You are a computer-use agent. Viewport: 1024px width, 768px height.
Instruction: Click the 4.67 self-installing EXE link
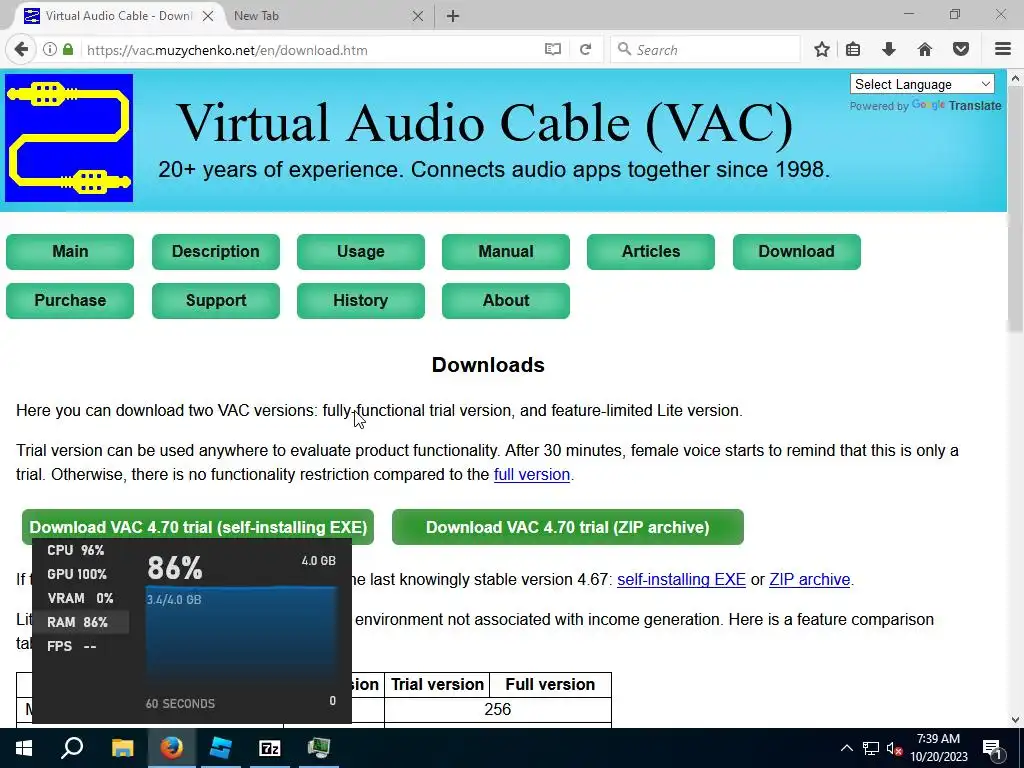681,580
